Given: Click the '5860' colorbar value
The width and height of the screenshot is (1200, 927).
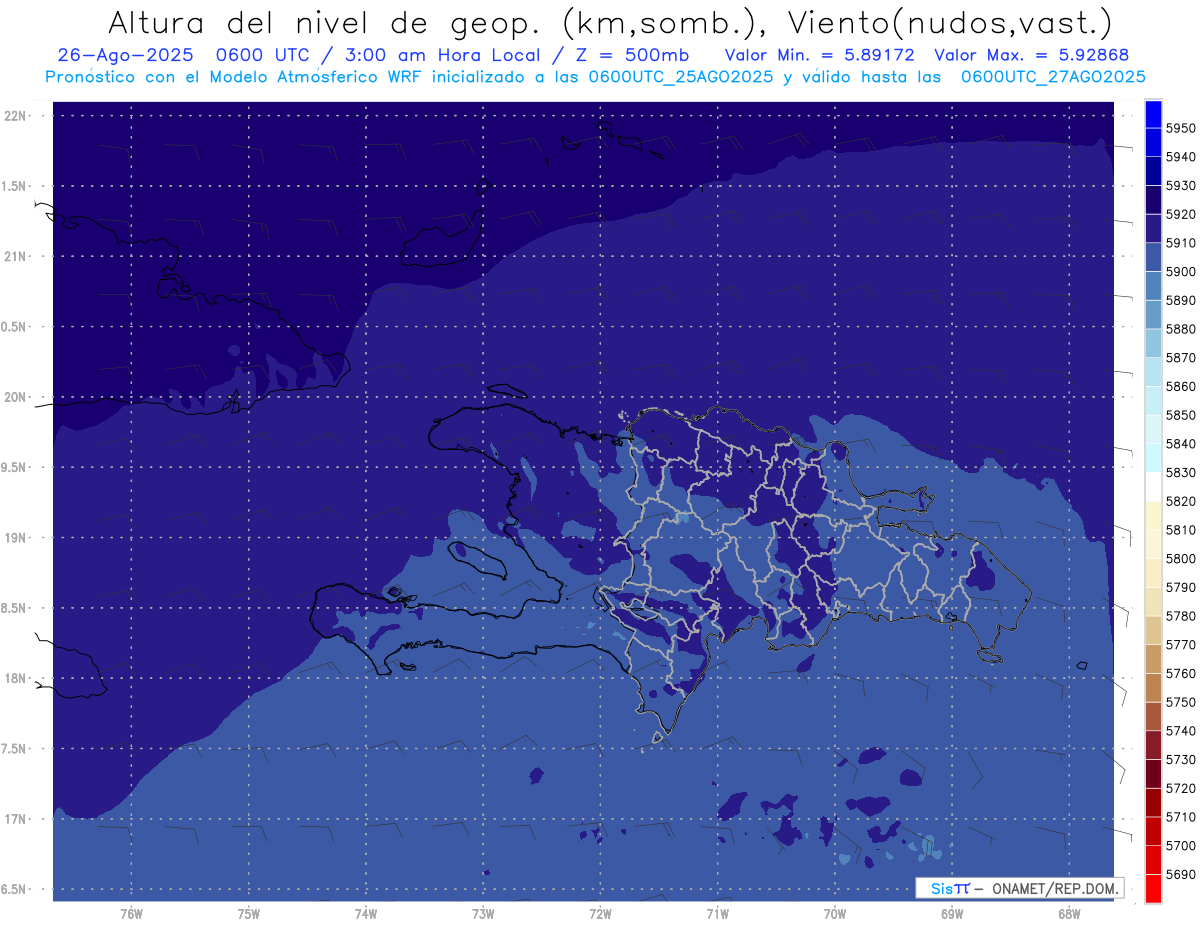Looking at the screenshot, I should [1180, 386].
